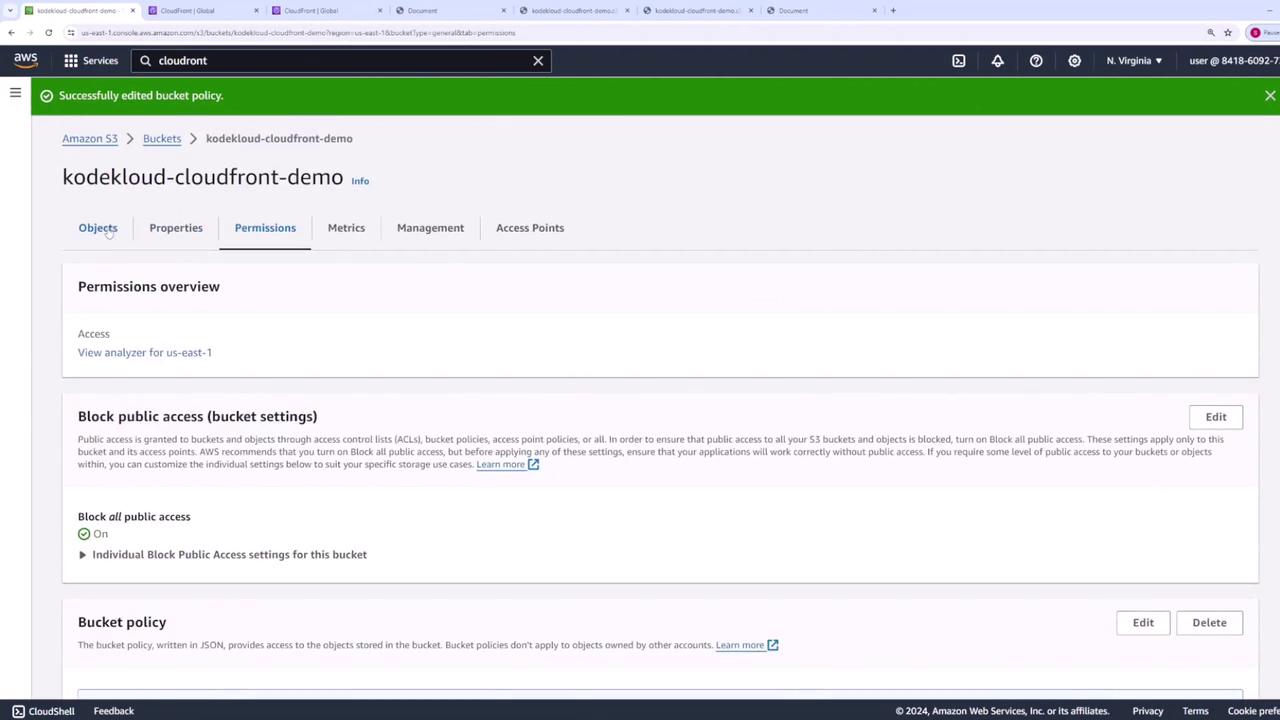Image resolution: width=1280 pixels, height=720 pixels.
Task: Click the 'Block all public access' label
Action: pyautogui.click(x=134, y=517)
